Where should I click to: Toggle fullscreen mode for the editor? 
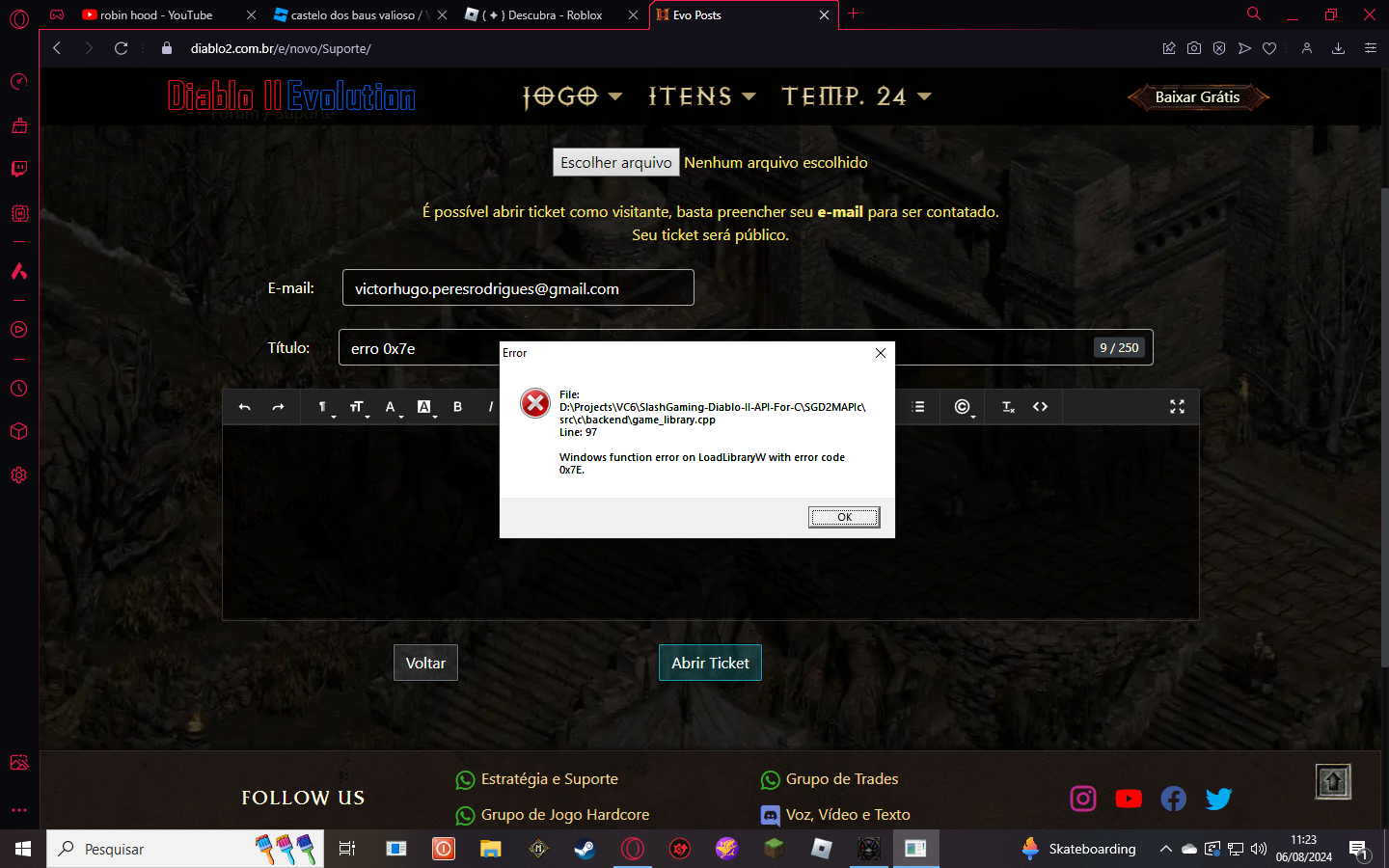tap(1177, 407)
